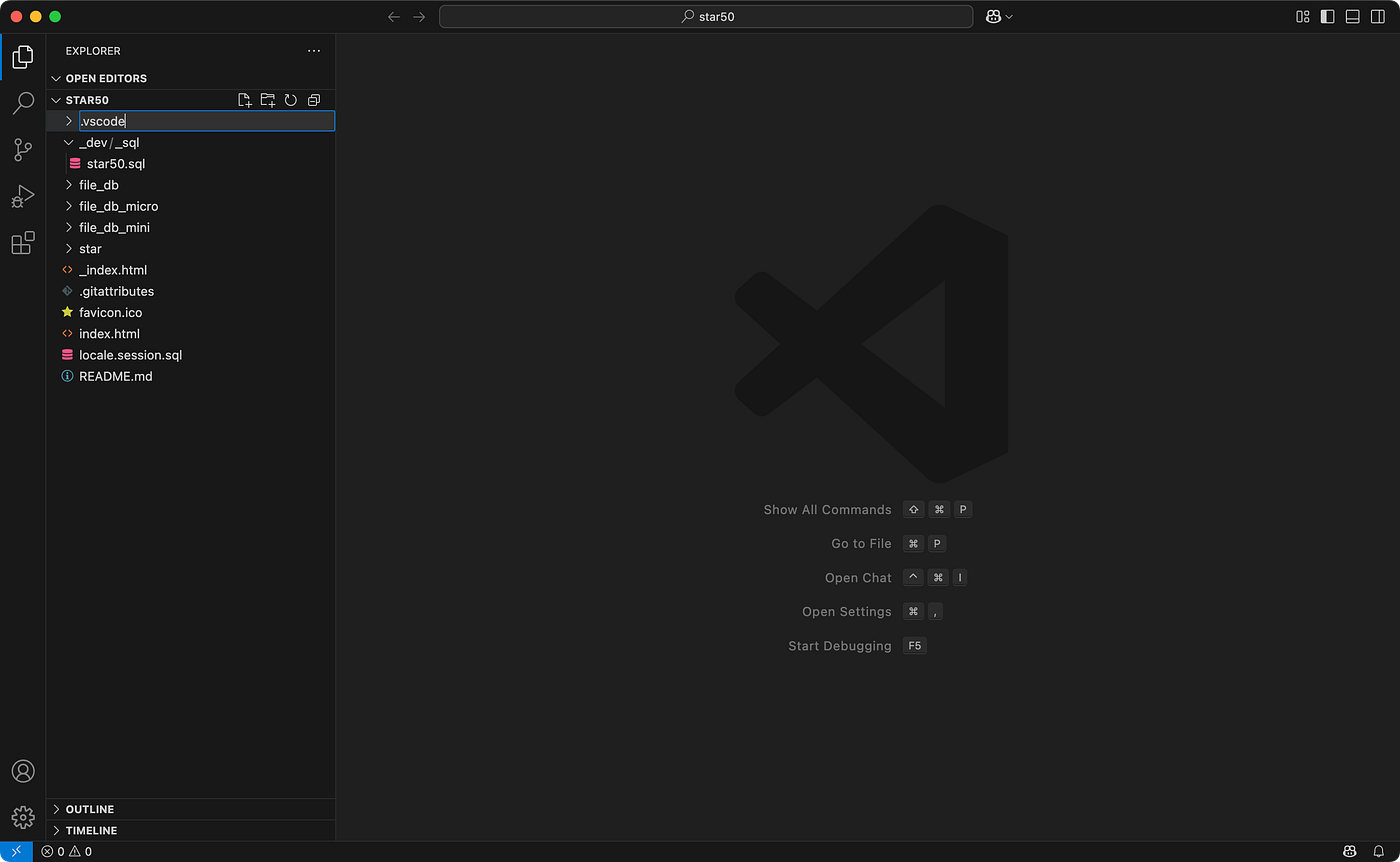The image size is (1400, 862).
Task: Open the locale.session.sql file
Action: click(x=130, y=355)
